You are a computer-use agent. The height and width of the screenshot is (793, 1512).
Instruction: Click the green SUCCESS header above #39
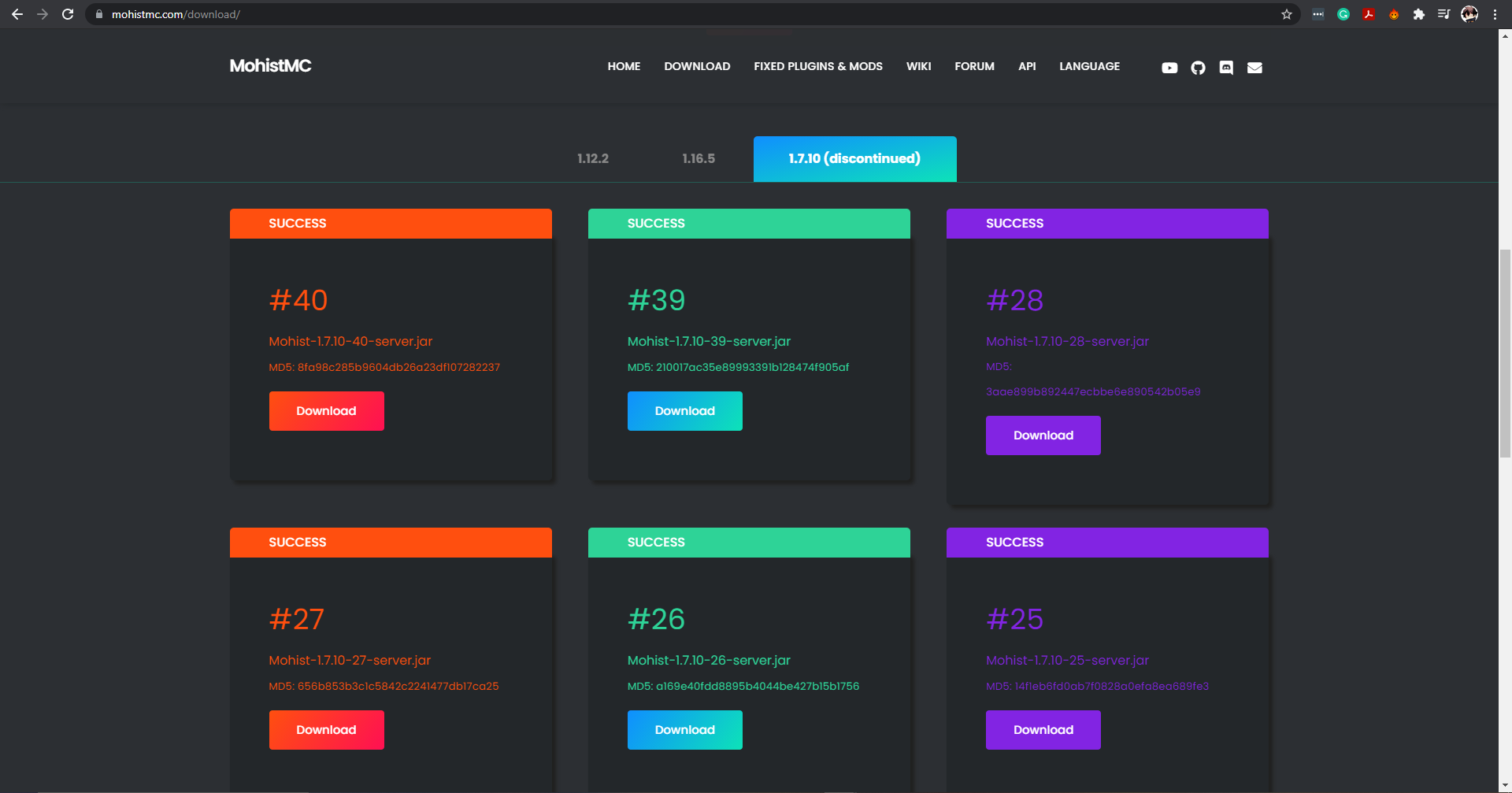point(749,224)
